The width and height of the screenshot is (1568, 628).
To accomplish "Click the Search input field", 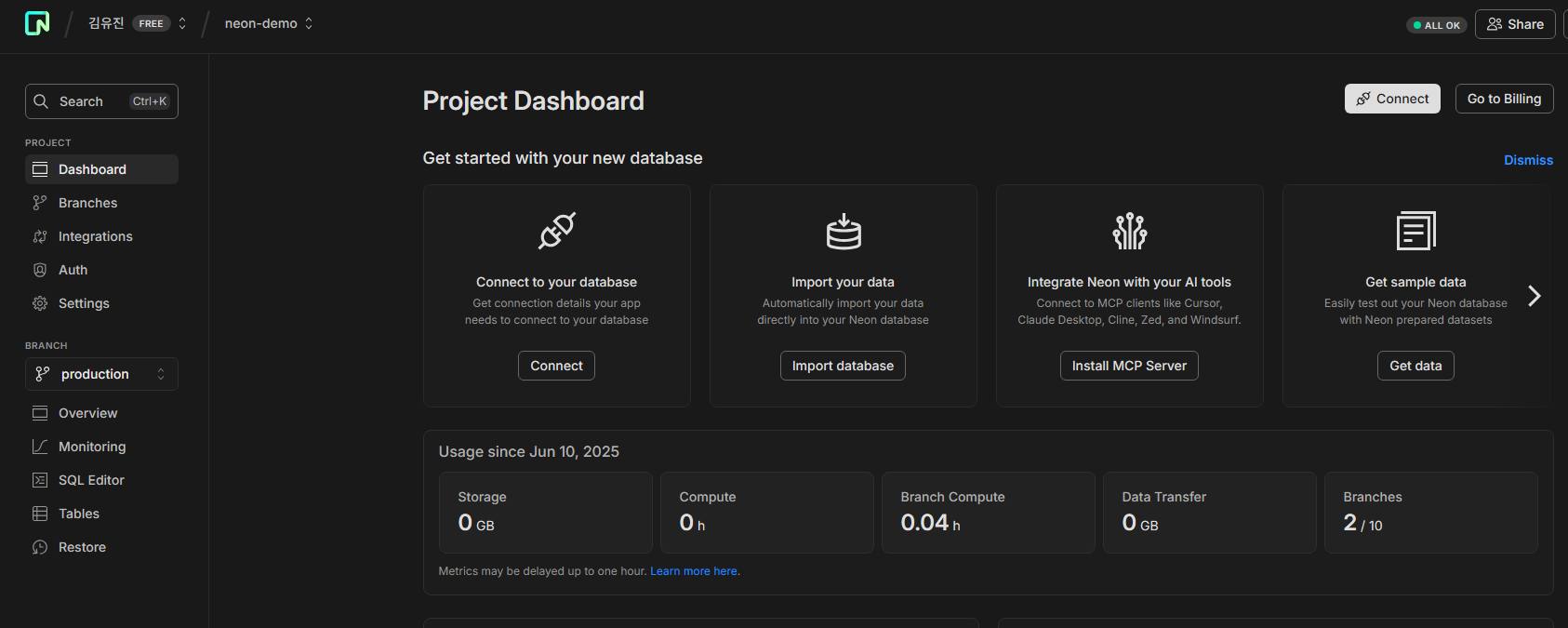I will 101,101.
